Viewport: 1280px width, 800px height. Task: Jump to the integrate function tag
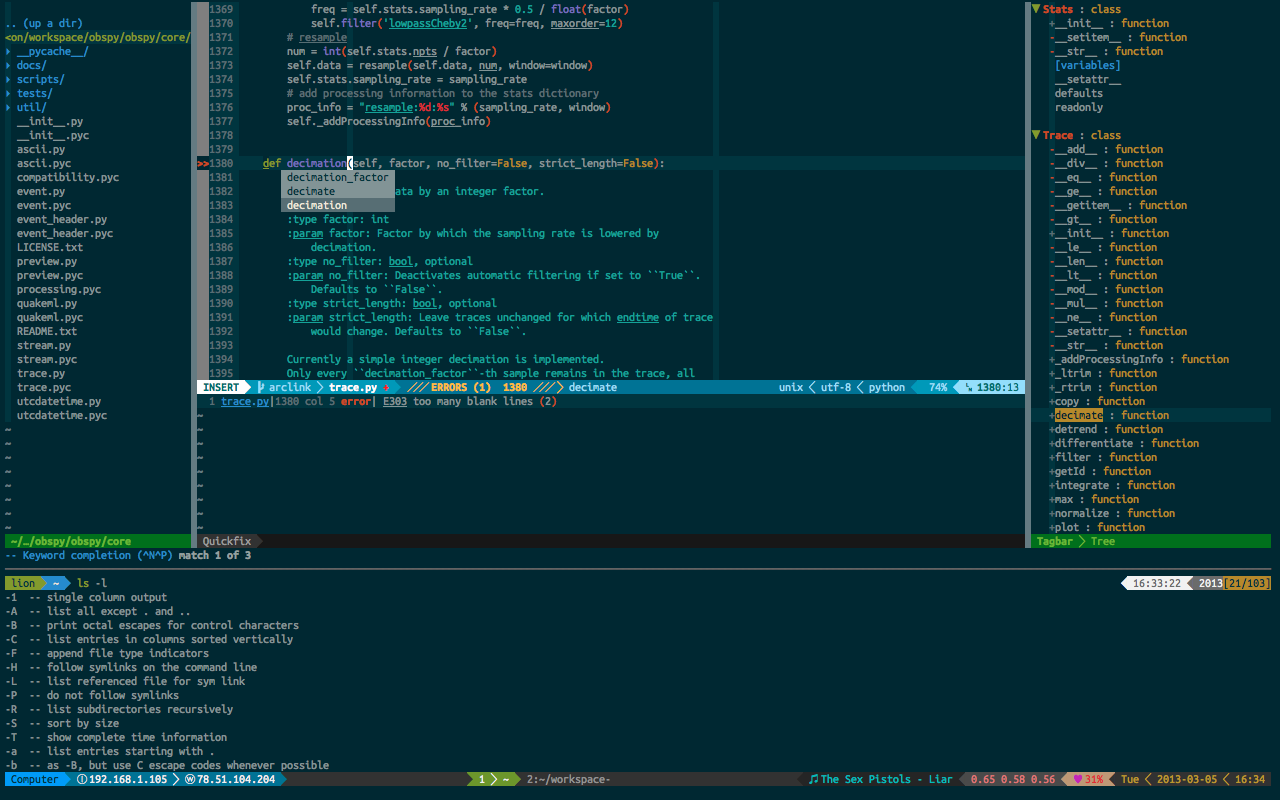[1082, 485]
